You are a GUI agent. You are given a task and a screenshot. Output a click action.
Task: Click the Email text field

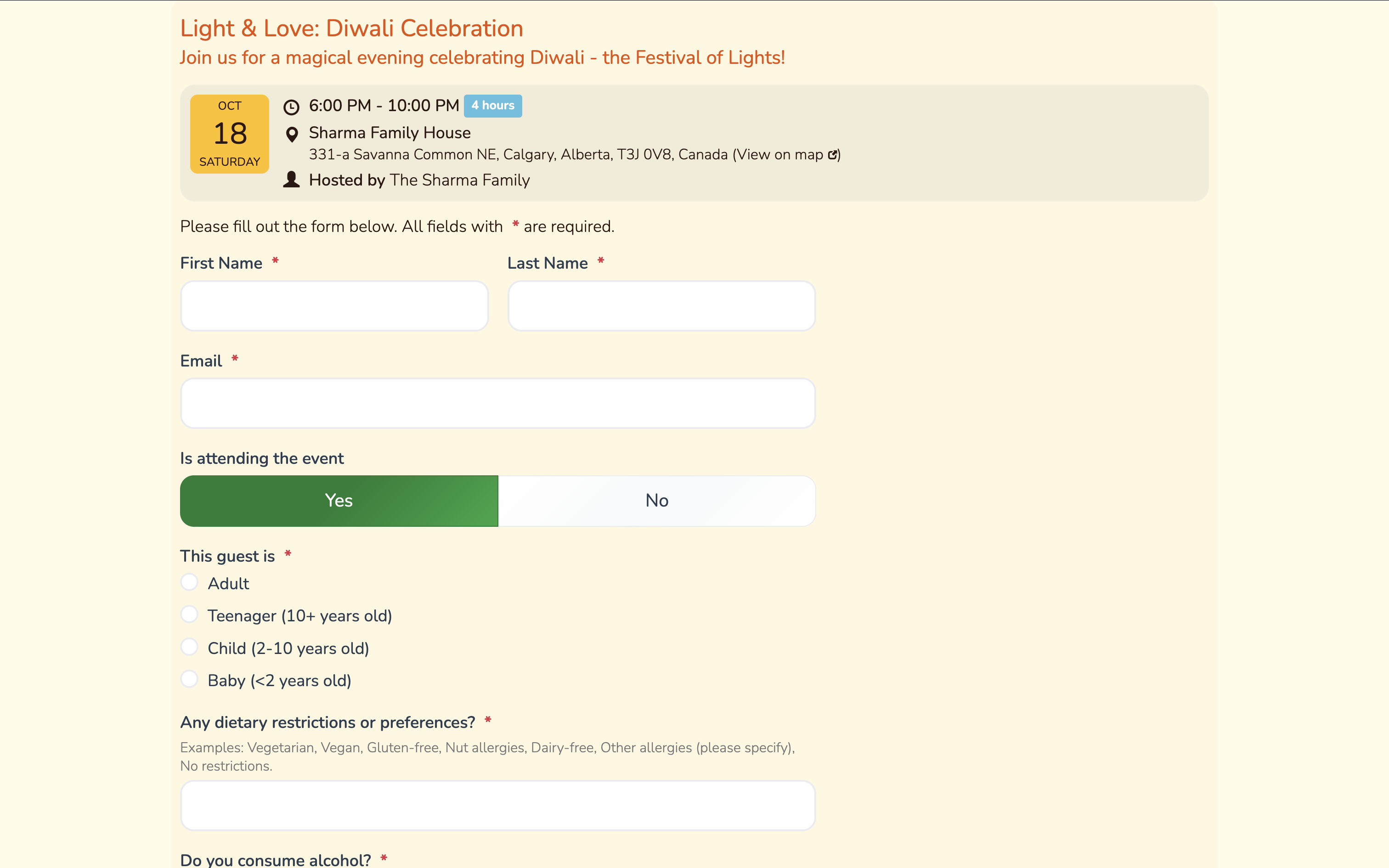tap(497, 403)
